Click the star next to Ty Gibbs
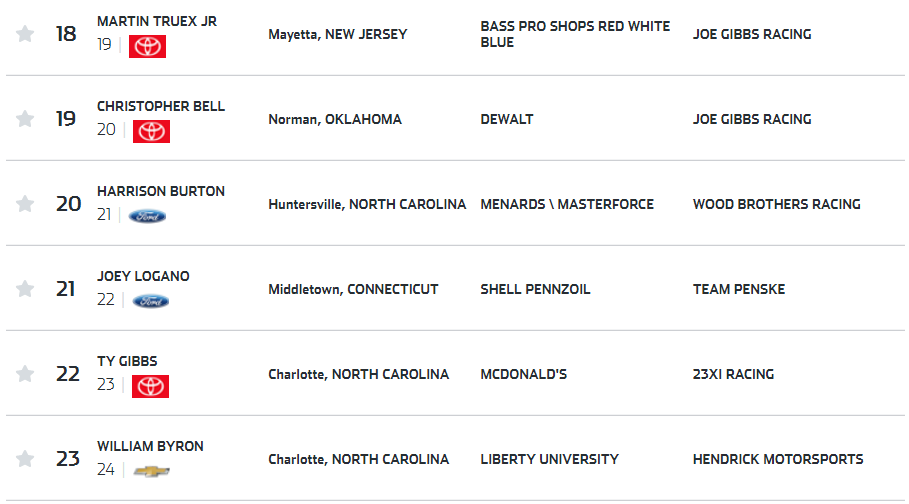 pyautogui.click(x=25, y=374)
